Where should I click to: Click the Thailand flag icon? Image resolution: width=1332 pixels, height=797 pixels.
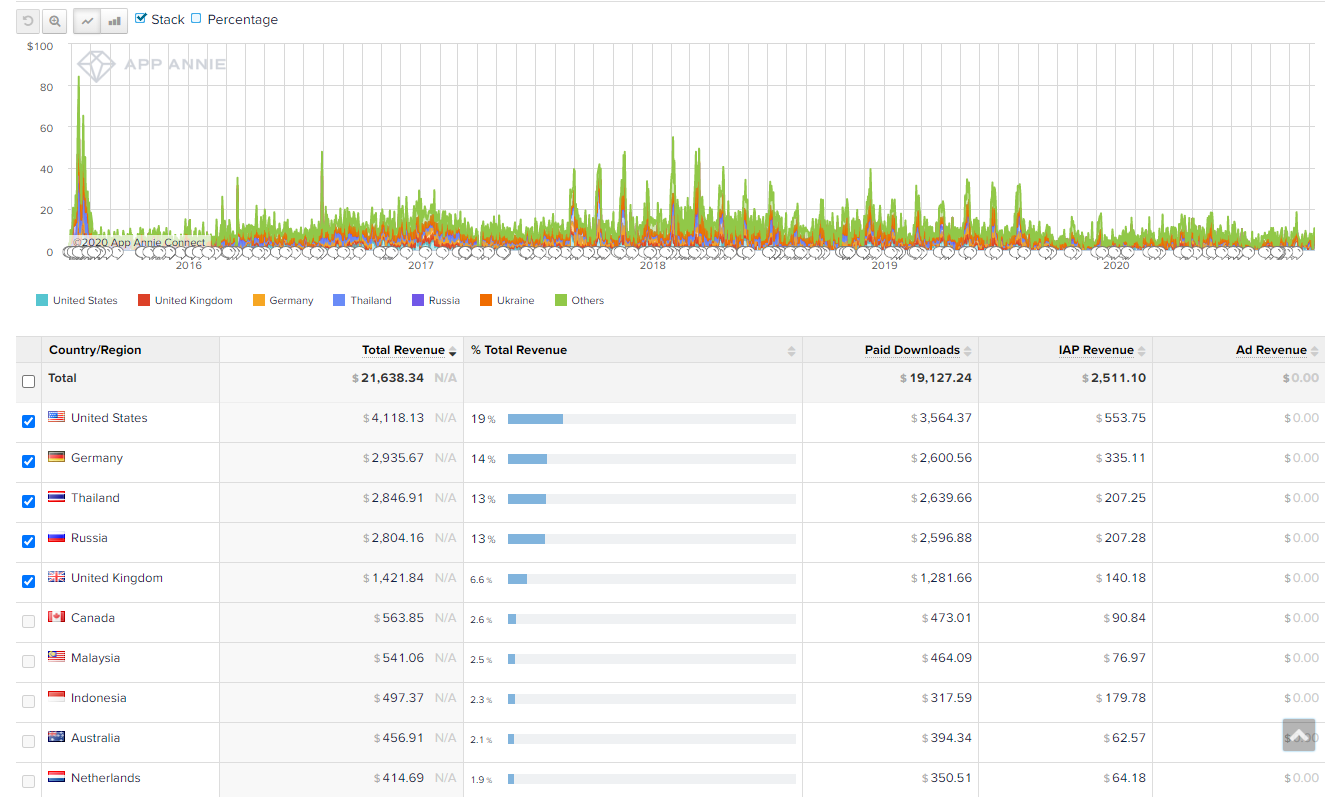point(57,497)
